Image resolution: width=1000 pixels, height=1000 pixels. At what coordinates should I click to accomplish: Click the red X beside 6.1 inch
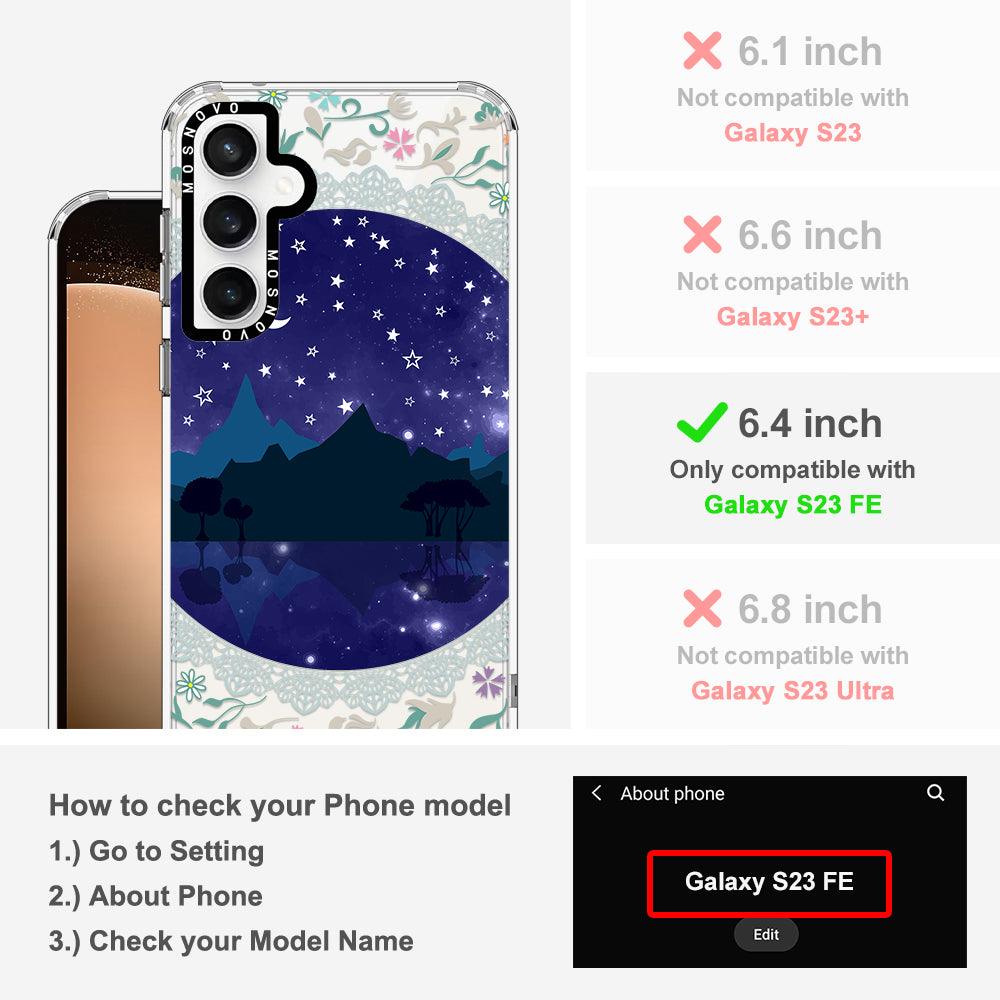(x=702, y=50)
